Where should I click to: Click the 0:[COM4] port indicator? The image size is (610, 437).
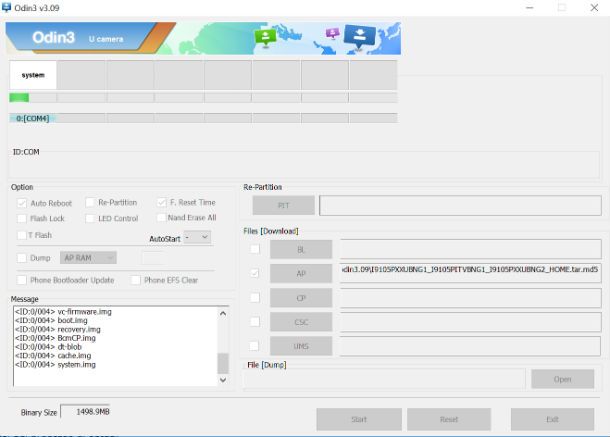click(33, 118)
